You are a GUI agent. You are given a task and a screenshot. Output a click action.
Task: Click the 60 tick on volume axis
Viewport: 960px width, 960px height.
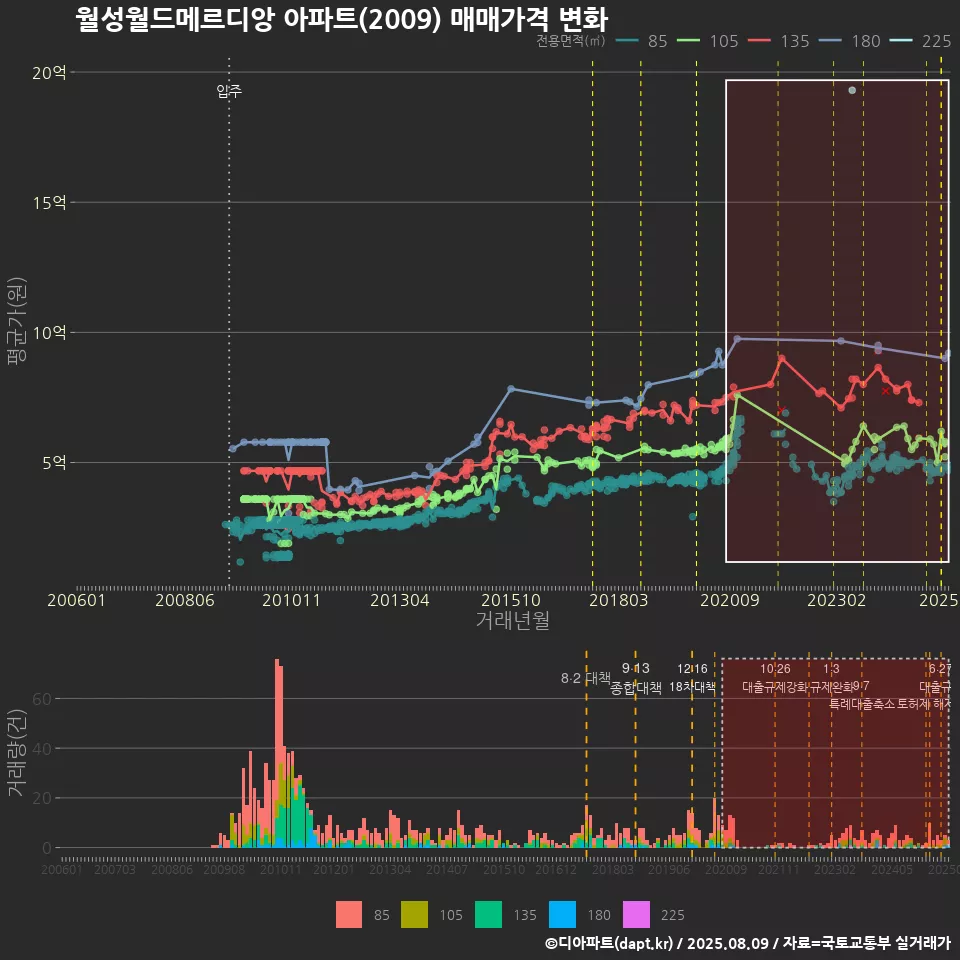click(42, 699)
